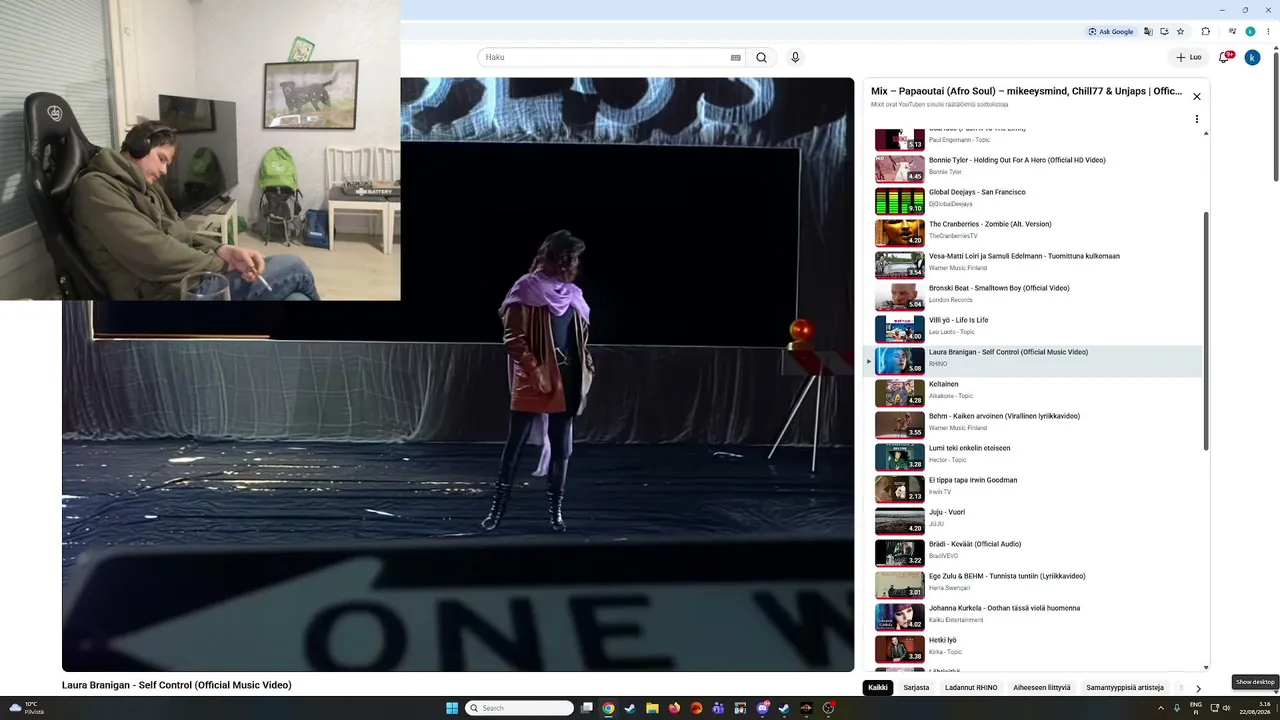This screenshot has height=720, width=1280.
Task: Click the Chrome icon on the taskbar
Action: pyautogui.click(x=608, y=708)
